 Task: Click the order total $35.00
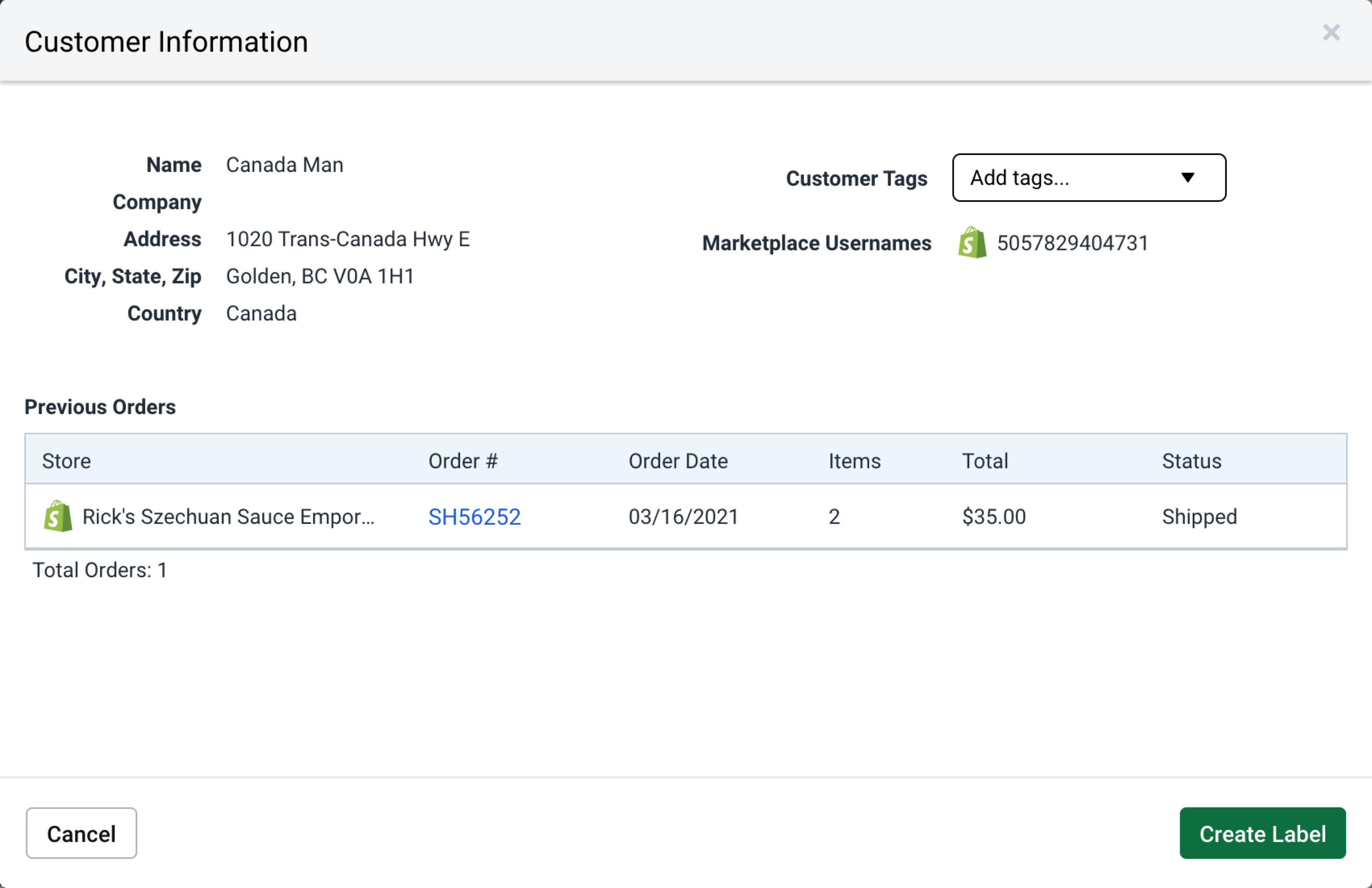coord(993,516)
